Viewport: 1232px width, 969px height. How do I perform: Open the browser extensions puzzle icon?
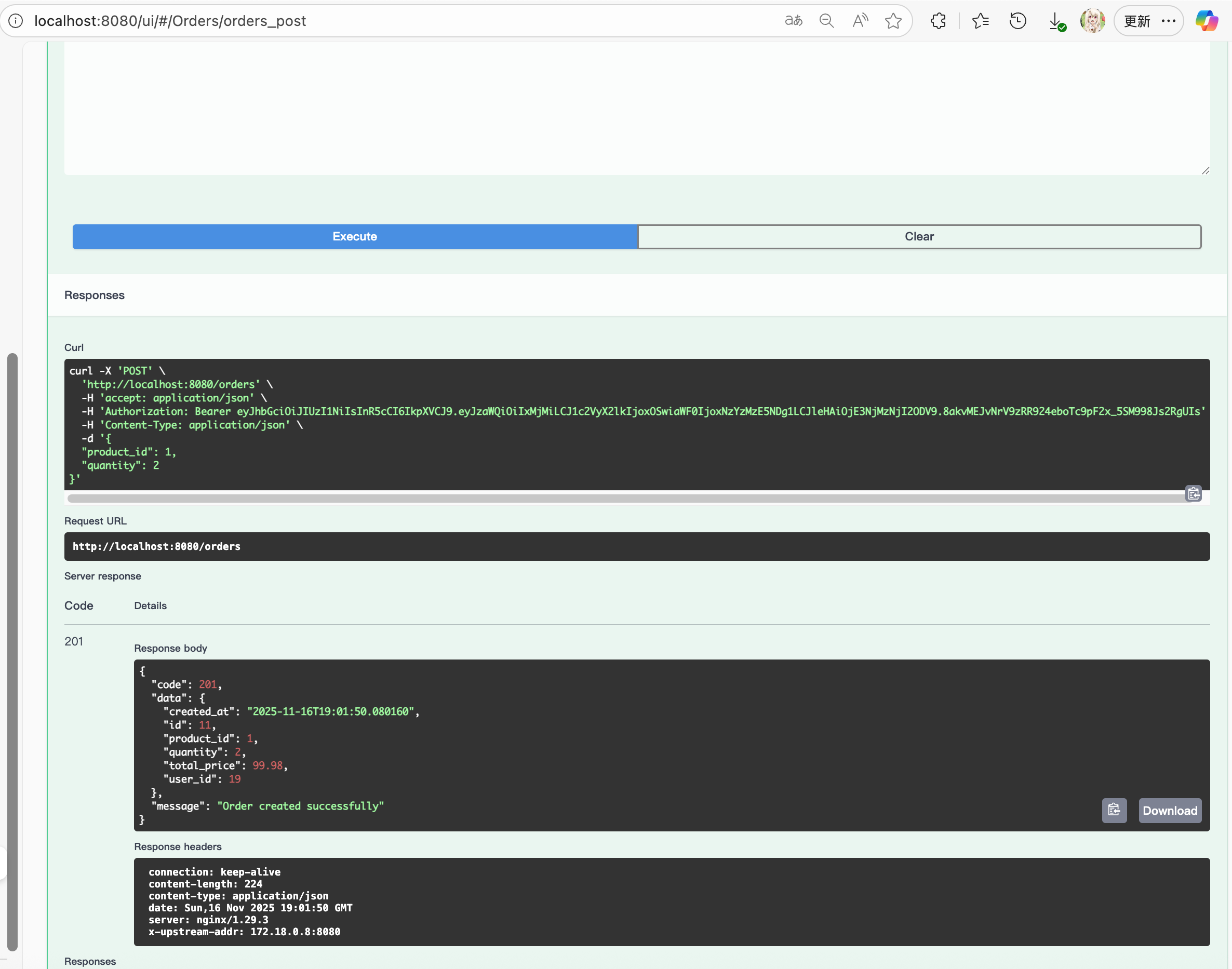(938, 21)
